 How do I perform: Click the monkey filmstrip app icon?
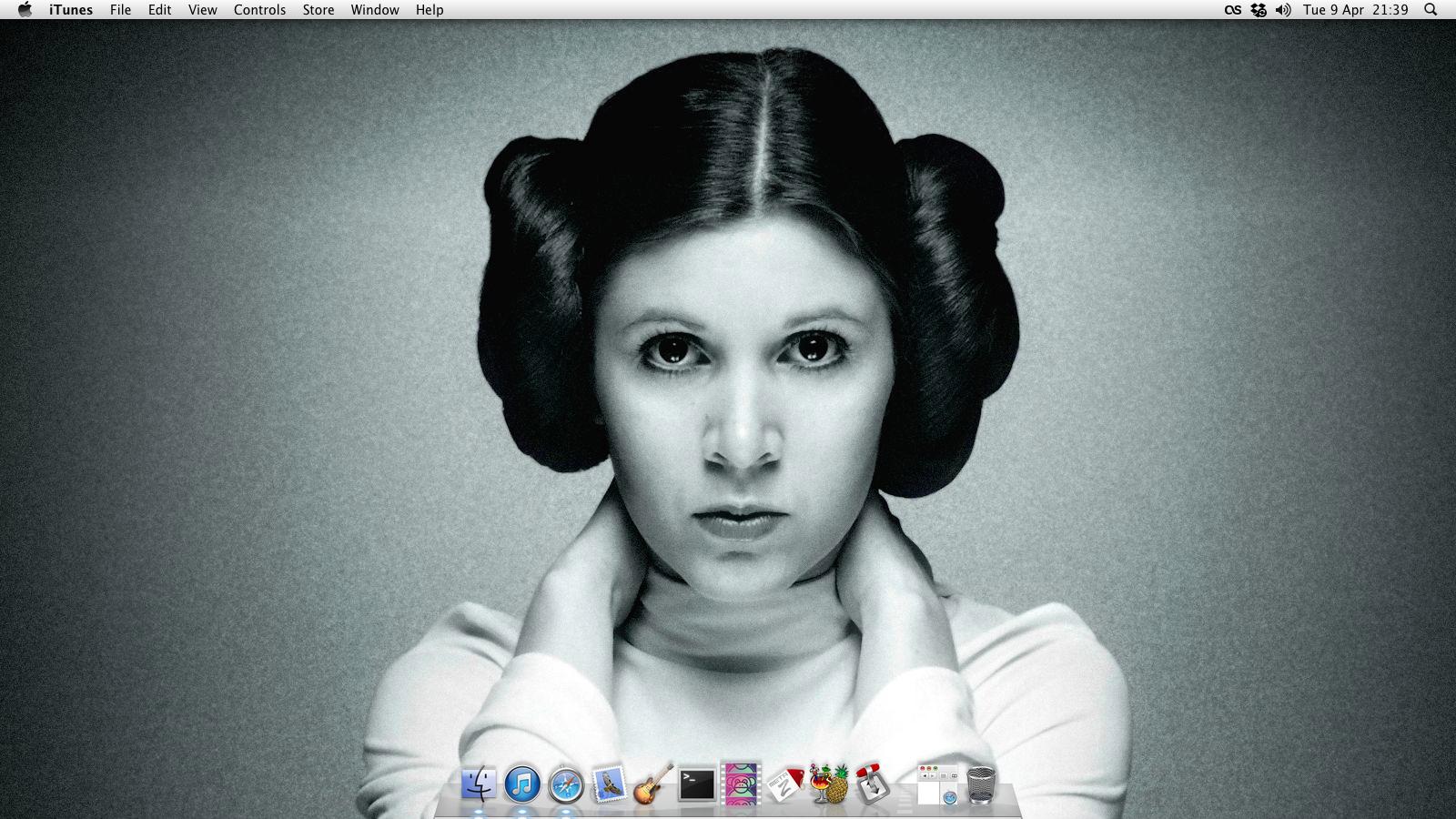[741, 784]
